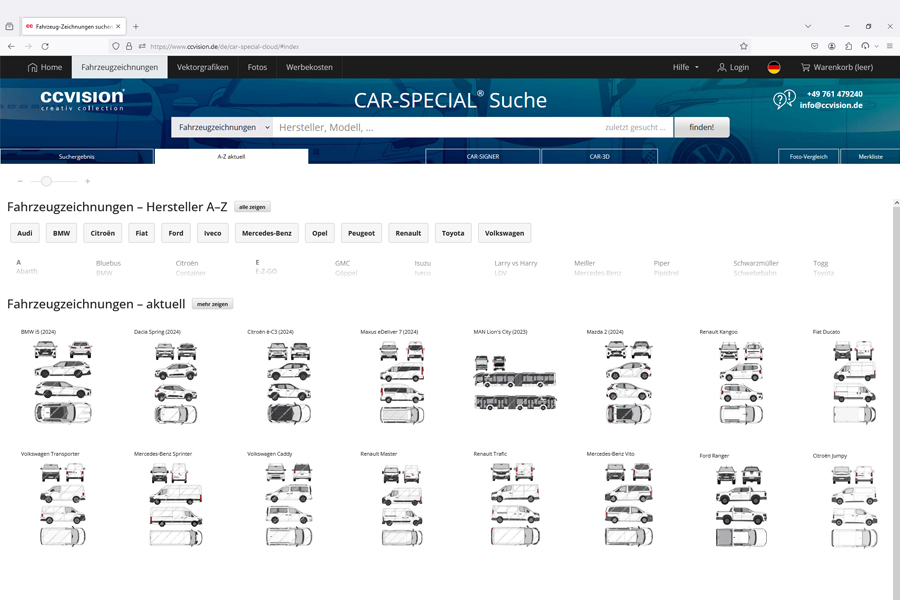
Task: Open the list all tabs dropdown
Action: (808, 26)
